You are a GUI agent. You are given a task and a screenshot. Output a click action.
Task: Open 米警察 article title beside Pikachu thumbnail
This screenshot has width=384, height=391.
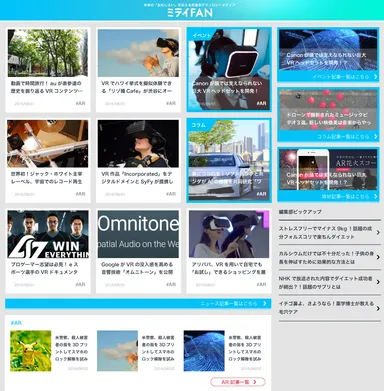(71, 348)
